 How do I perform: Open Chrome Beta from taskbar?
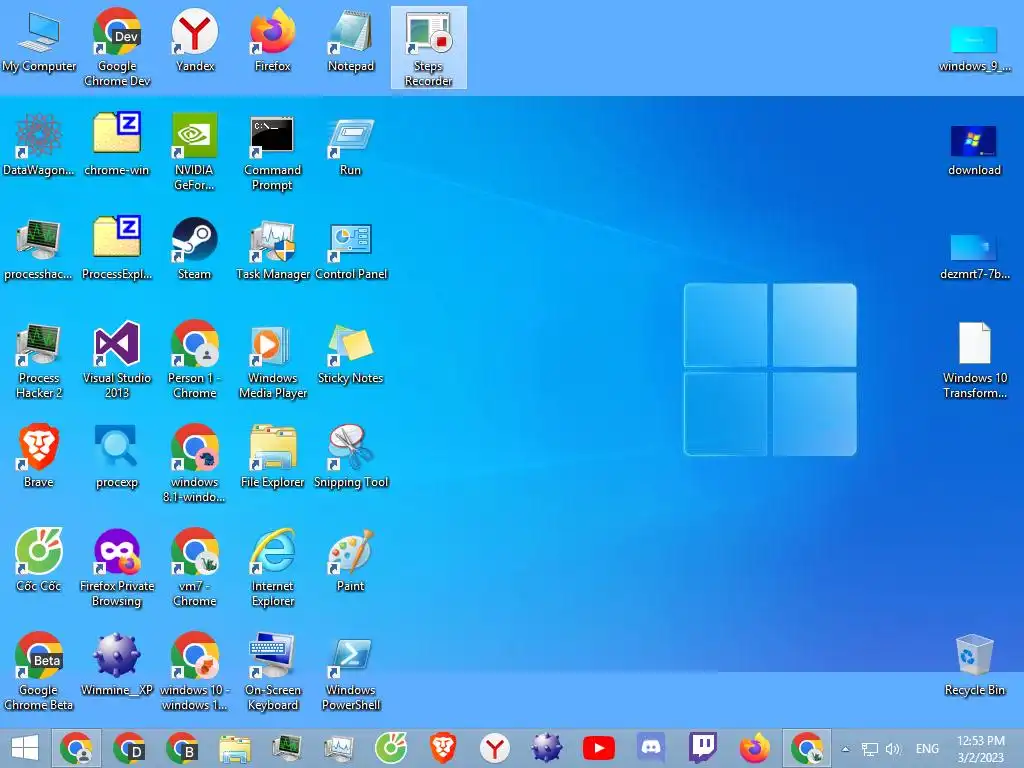click(x=182, y=748)
